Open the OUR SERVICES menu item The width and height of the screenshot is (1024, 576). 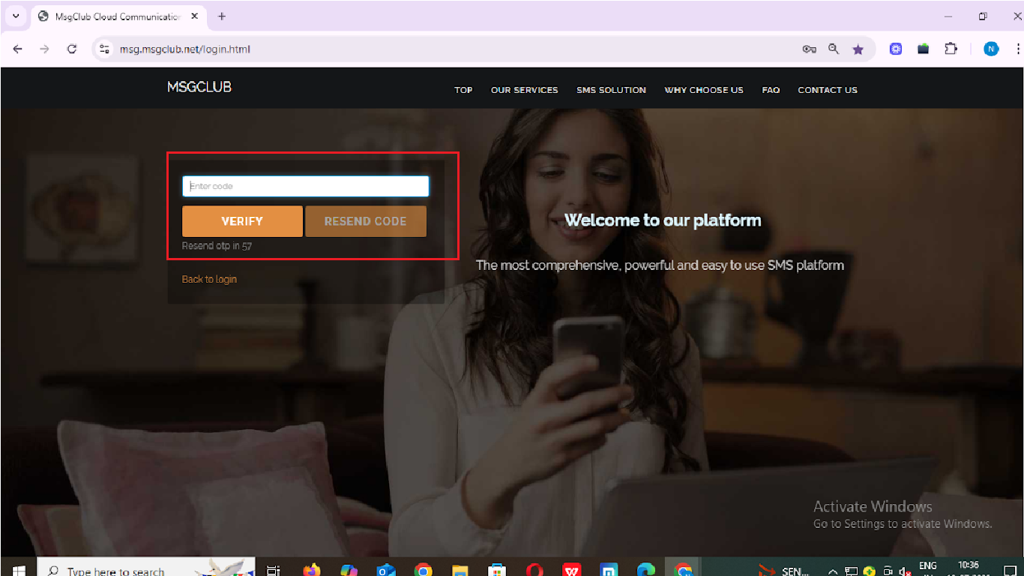point(524,90)
